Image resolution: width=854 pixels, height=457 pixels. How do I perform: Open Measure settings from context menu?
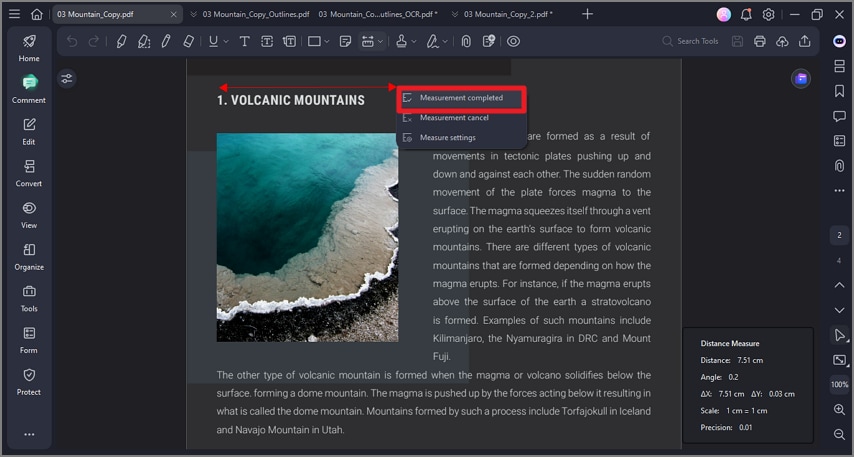[461, 138]
